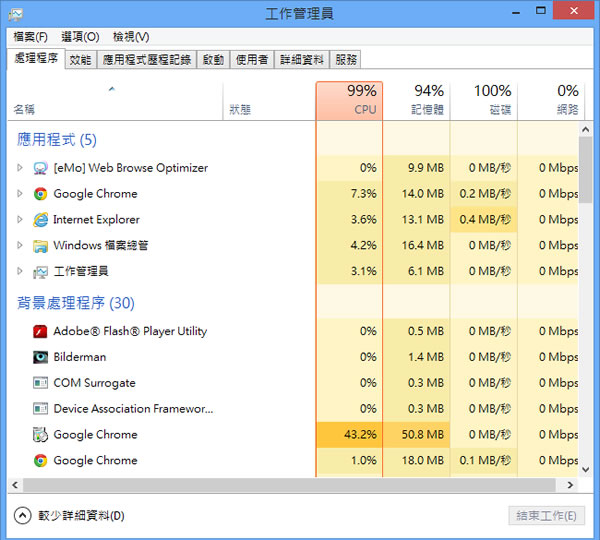
Task: Click the Google Chrome app icon under 應用程式
Action: tap(40, 194)
